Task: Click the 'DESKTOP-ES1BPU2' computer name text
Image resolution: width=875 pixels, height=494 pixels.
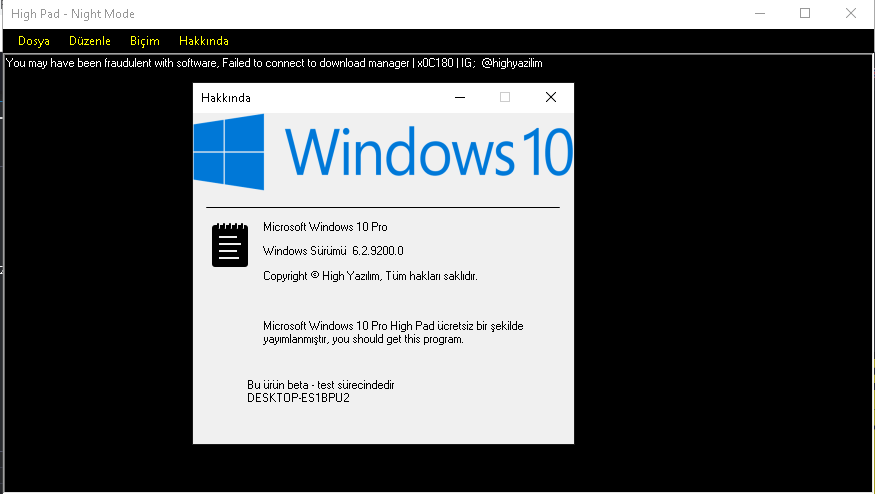Action: tap(299, 398)
